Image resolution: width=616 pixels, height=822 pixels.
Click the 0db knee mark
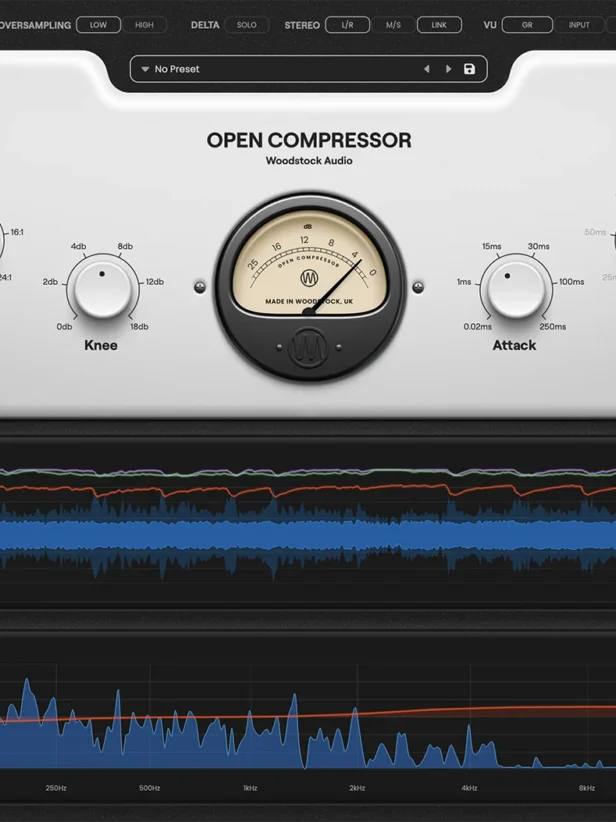click(x=64, y=327)
